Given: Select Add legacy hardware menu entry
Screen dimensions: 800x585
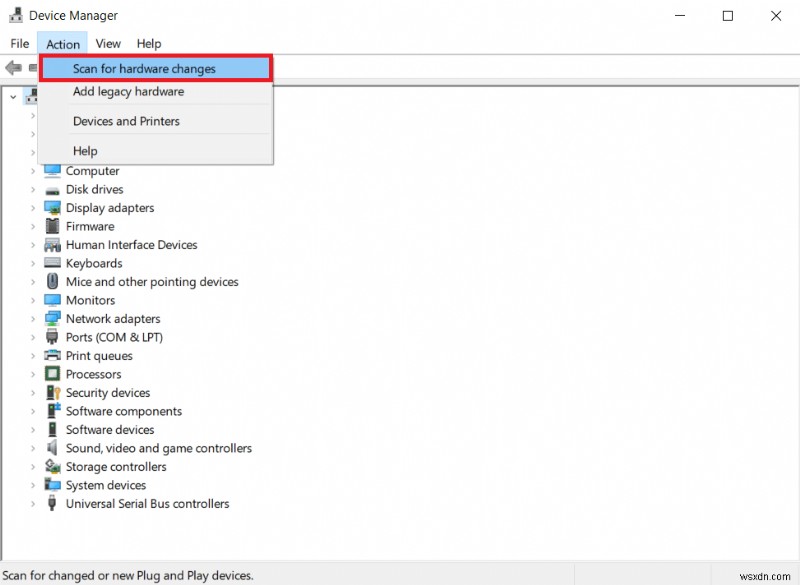Looking at the screenshot, I should (128, 92).
